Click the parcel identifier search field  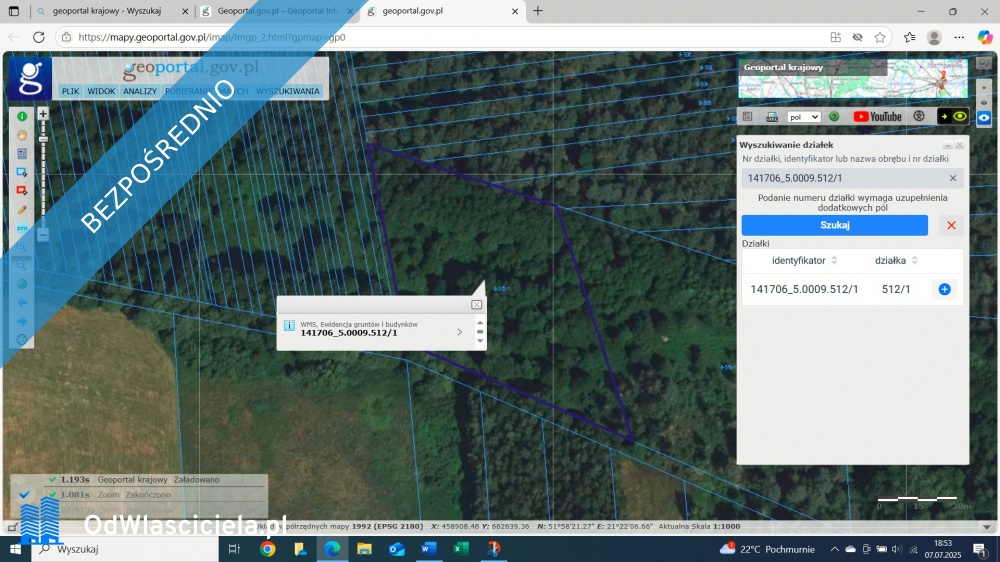[x=843, y=178]
